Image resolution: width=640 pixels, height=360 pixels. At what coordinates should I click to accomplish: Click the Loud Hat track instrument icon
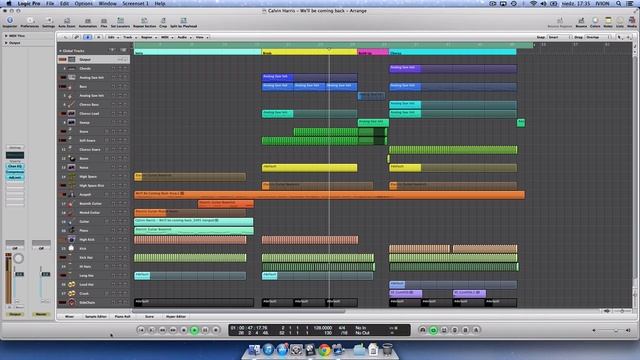click(x=71, y=284)
